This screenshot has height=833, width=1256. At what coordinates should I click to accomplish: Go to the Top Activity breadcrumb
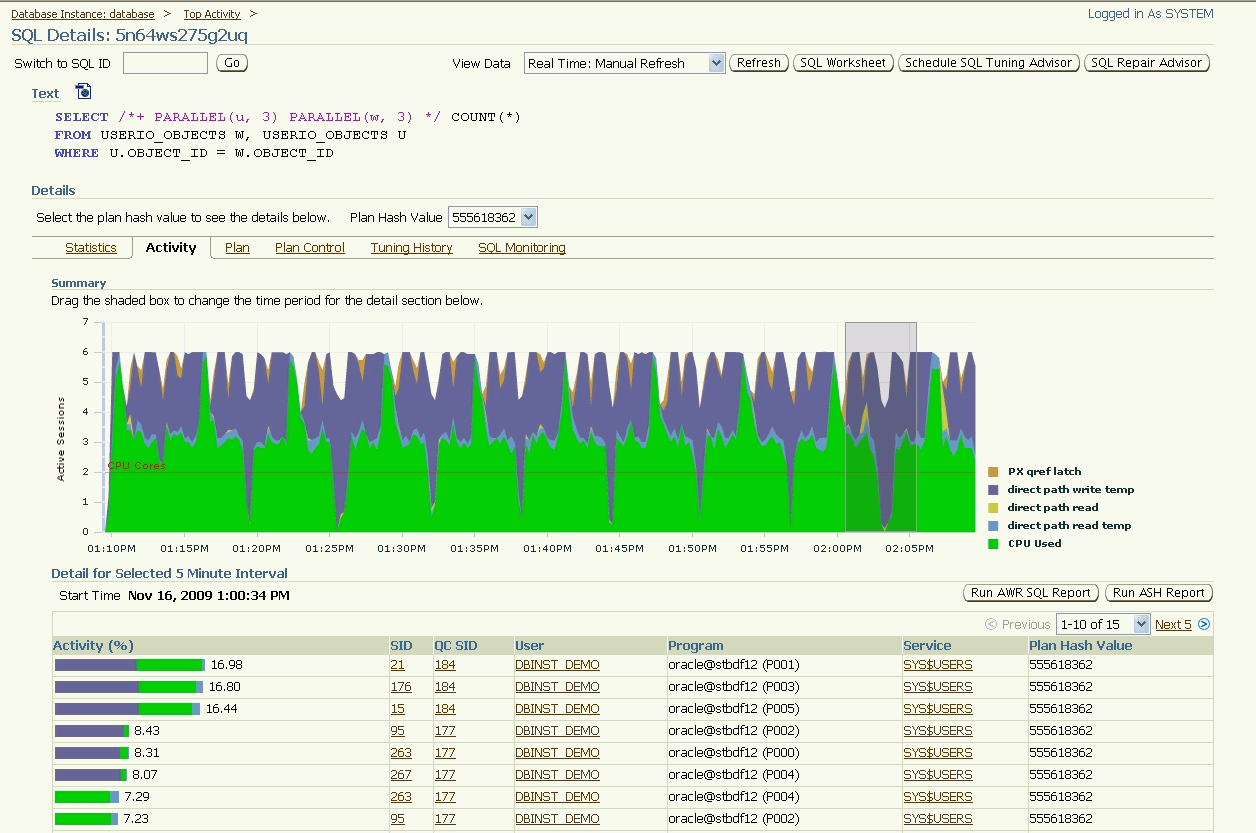pos(212,14)
